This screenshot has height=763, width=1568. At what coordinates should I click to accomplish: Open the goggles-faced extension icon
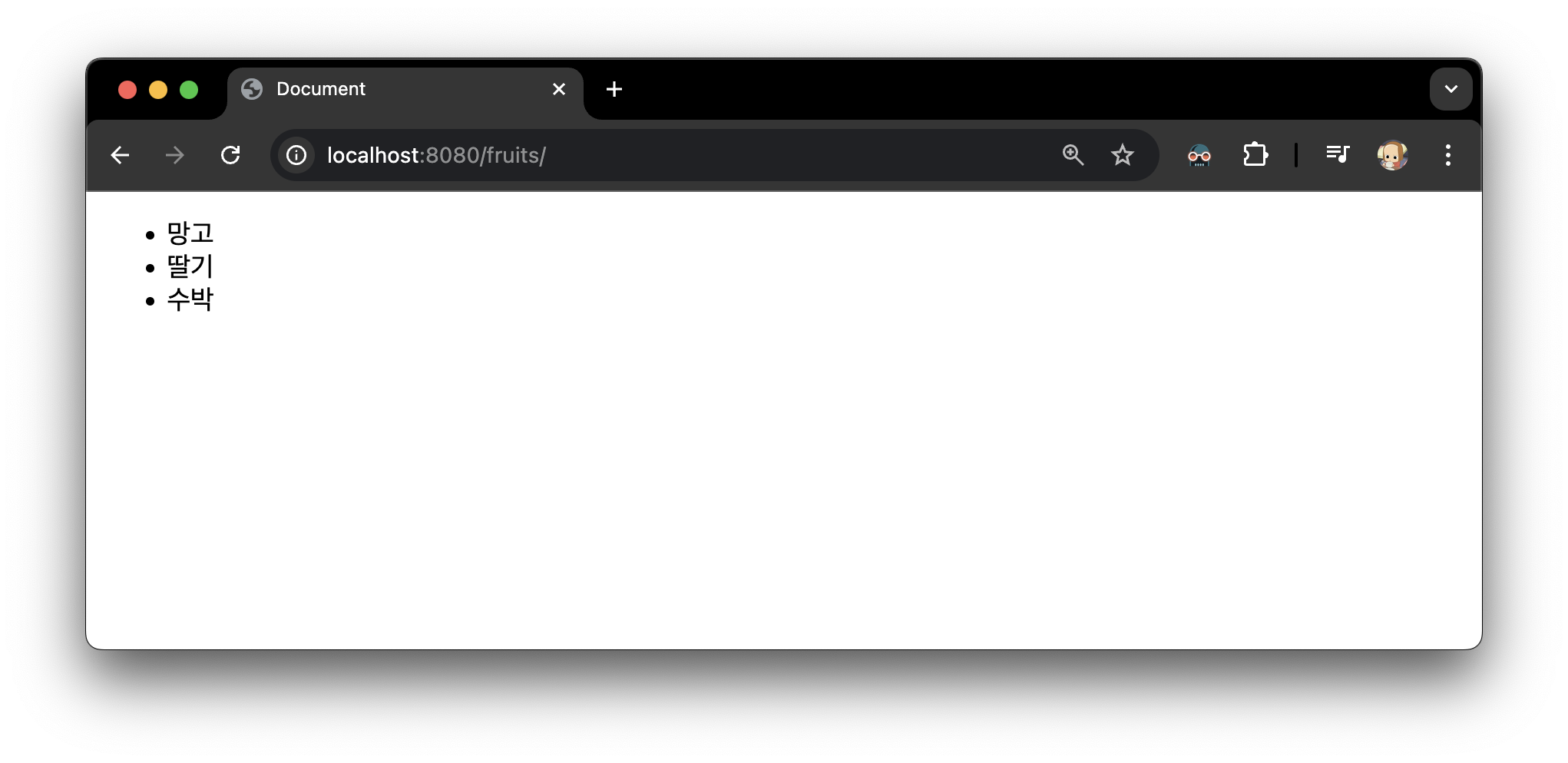point(1199,155)
